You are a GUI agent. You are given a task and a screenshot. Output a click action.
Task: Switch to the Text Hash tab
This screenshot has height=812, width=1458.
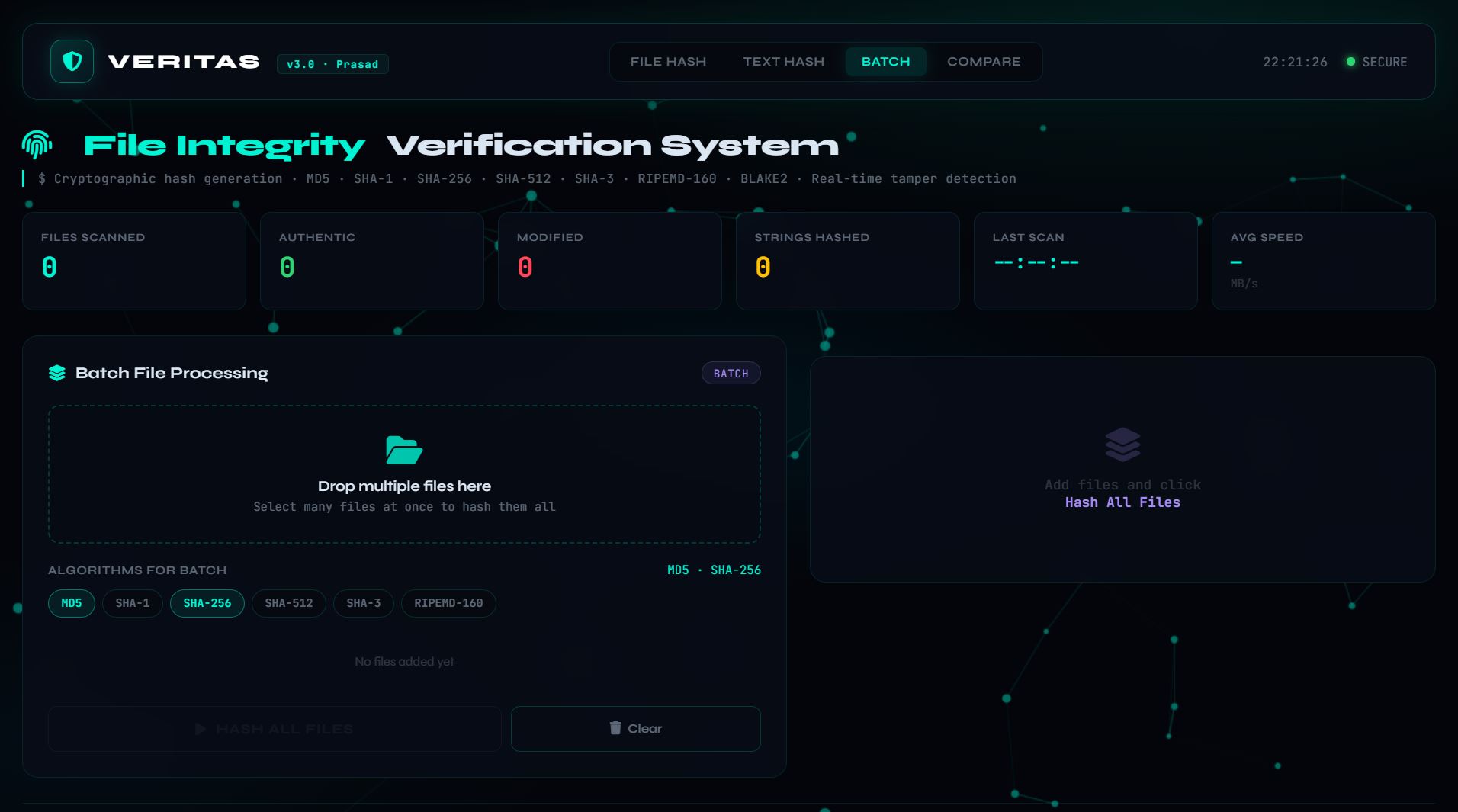(x=784, y=62)
